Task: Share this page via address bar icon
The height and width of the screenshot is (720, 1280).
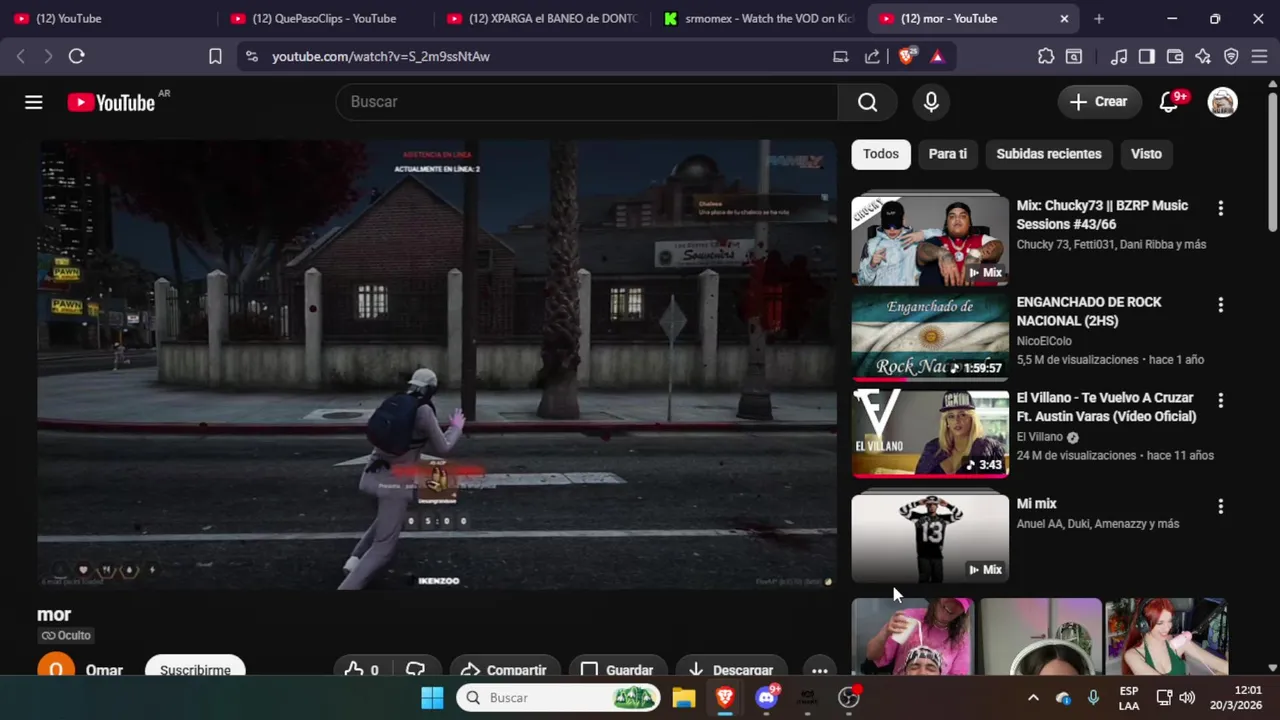Action: (872, 57)
